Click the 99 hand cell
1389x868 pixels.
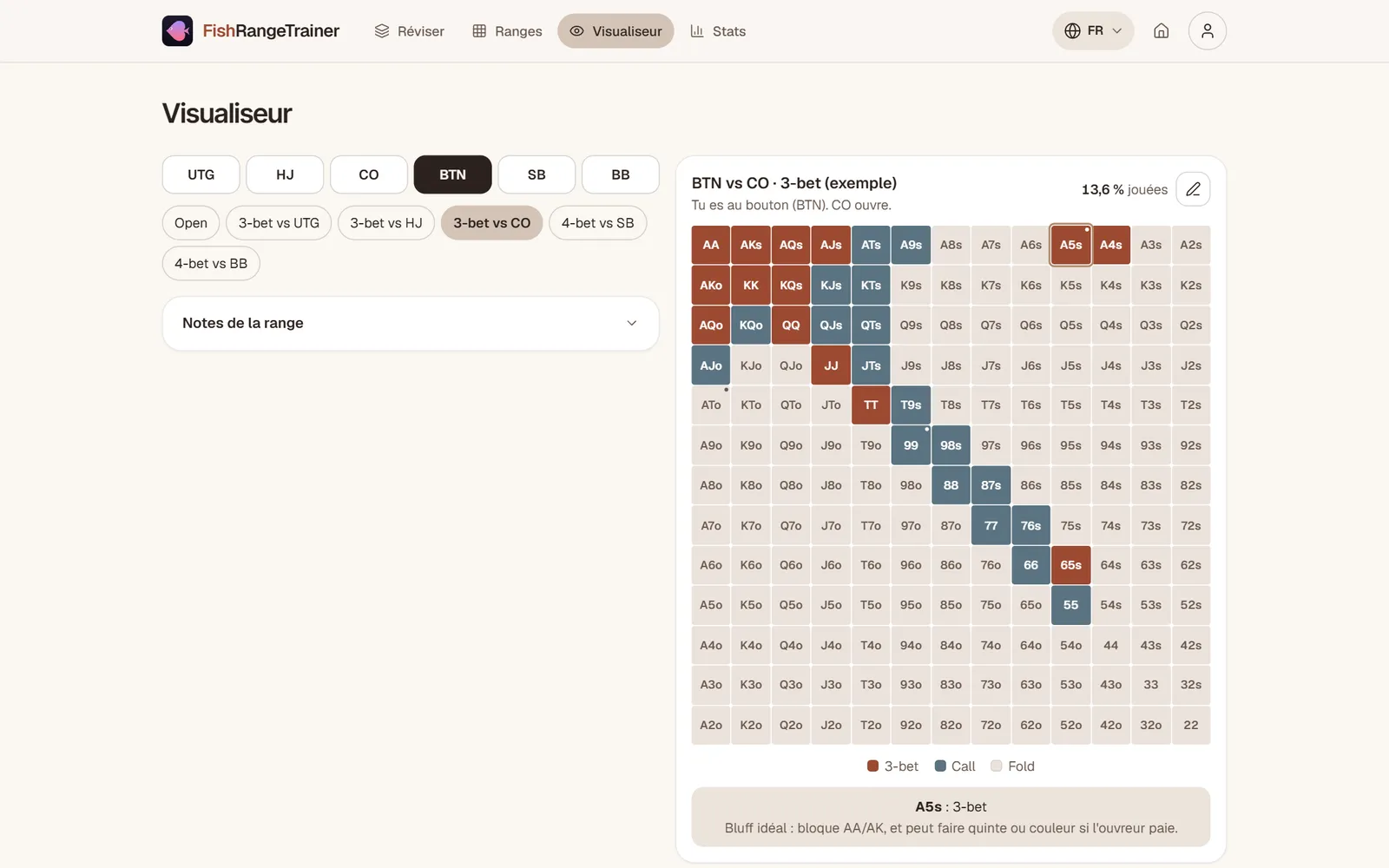pos(911,445)
